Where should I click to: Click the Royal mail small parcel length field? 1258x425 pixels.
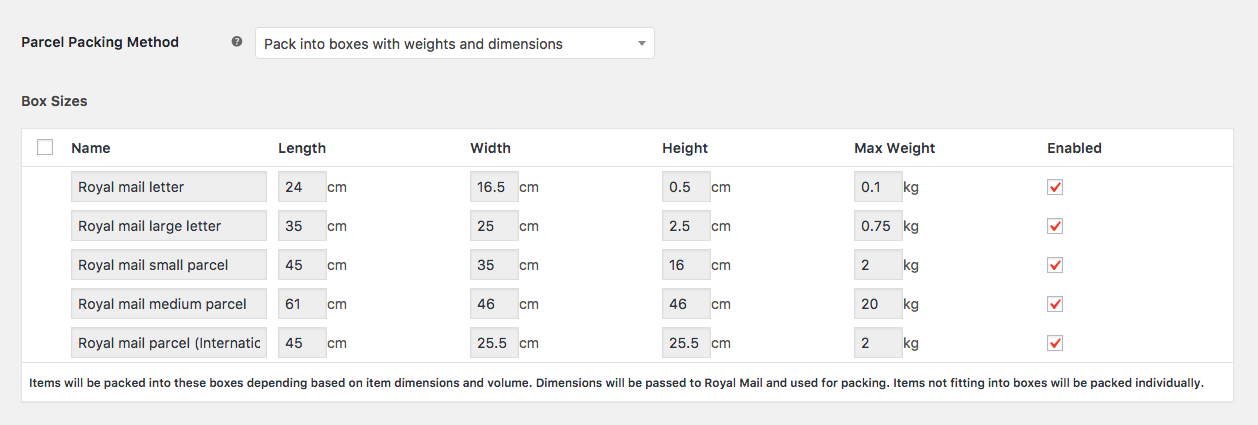(x=302, y=265)
